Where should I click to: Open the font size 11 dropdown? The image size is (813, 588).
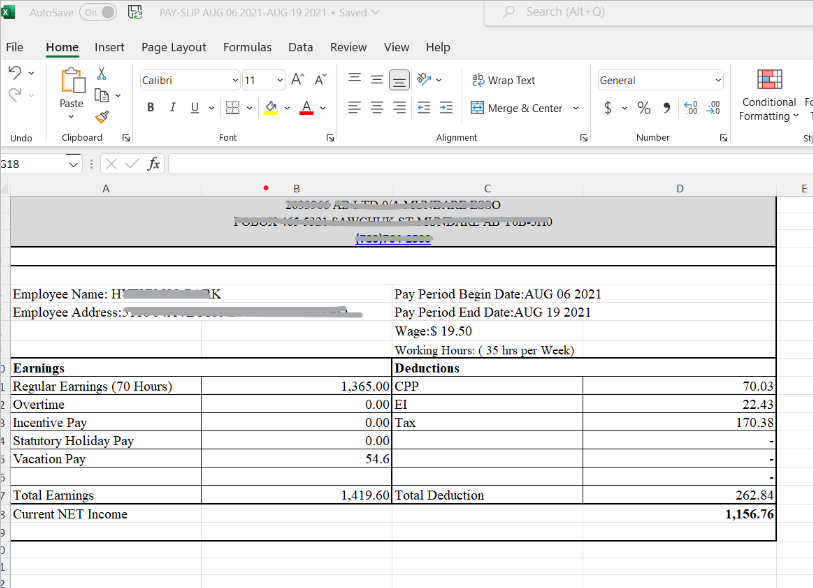tap(280, 80)
